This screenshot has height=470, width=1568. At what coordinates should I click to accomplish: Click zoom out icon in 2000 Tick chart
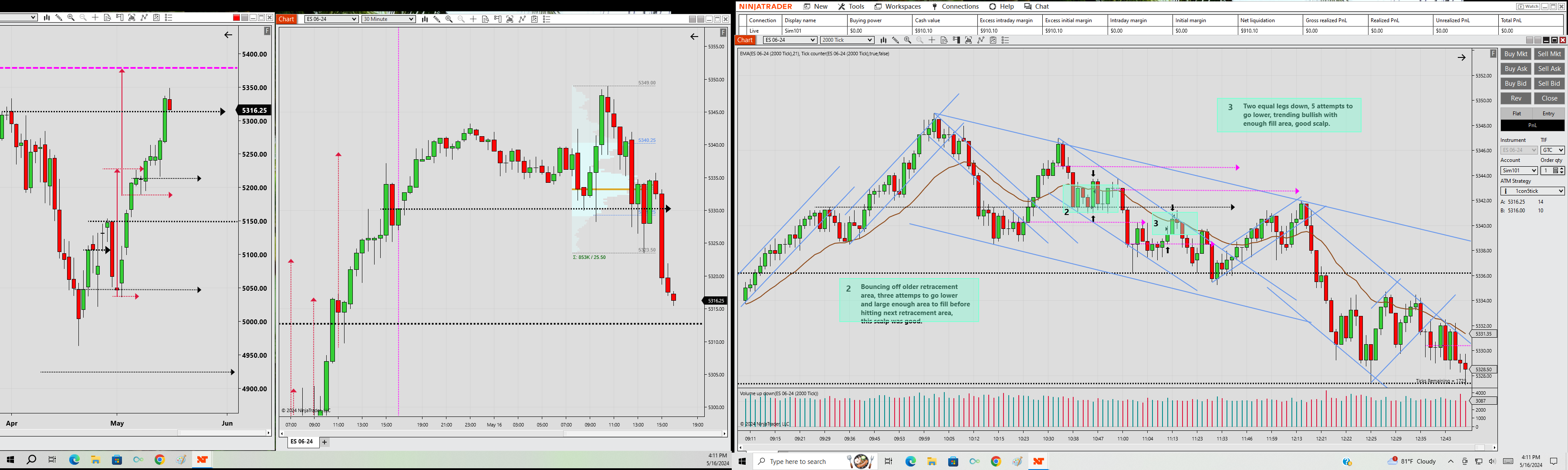click(920, 40)
